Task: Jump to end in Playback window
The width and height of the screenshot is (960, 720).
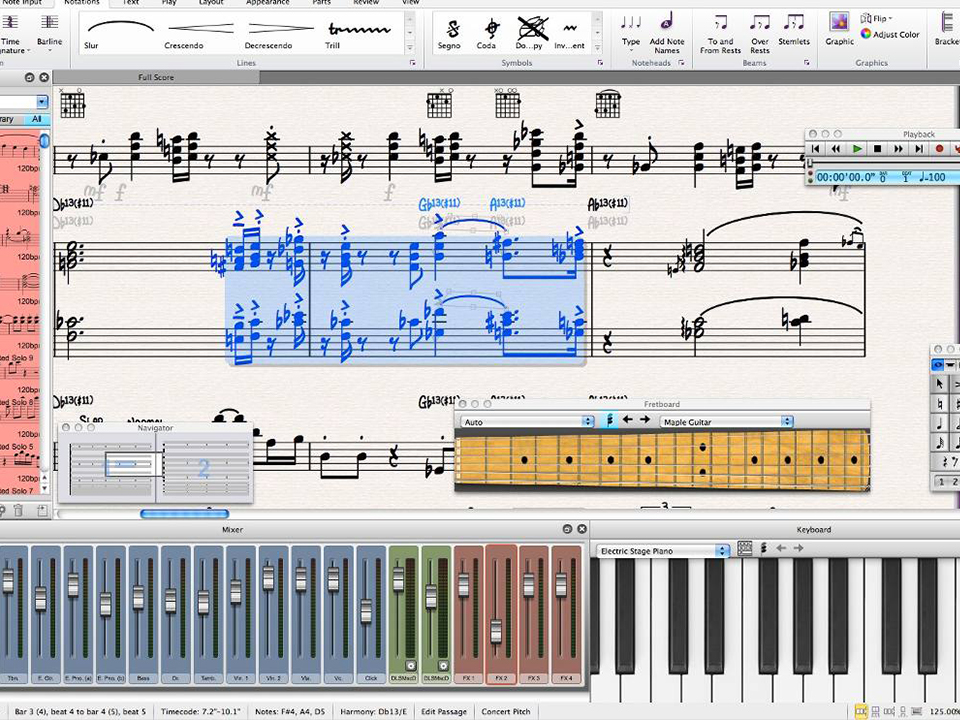Action: (x=919, y=148)
